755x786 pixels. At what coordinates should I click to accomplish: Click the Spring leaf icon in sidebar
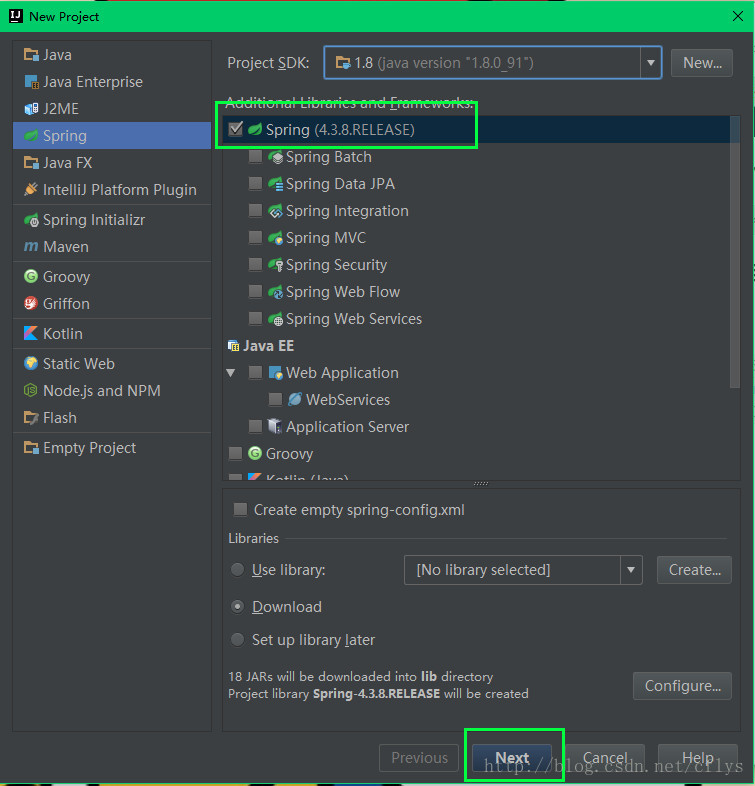[31, 135]
